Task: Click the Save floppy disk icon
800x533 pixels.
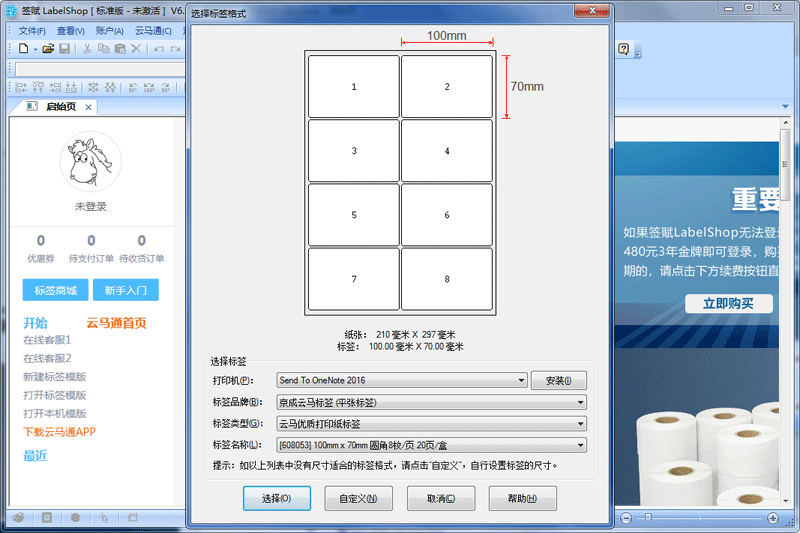Action: click(x=64, y=49)
